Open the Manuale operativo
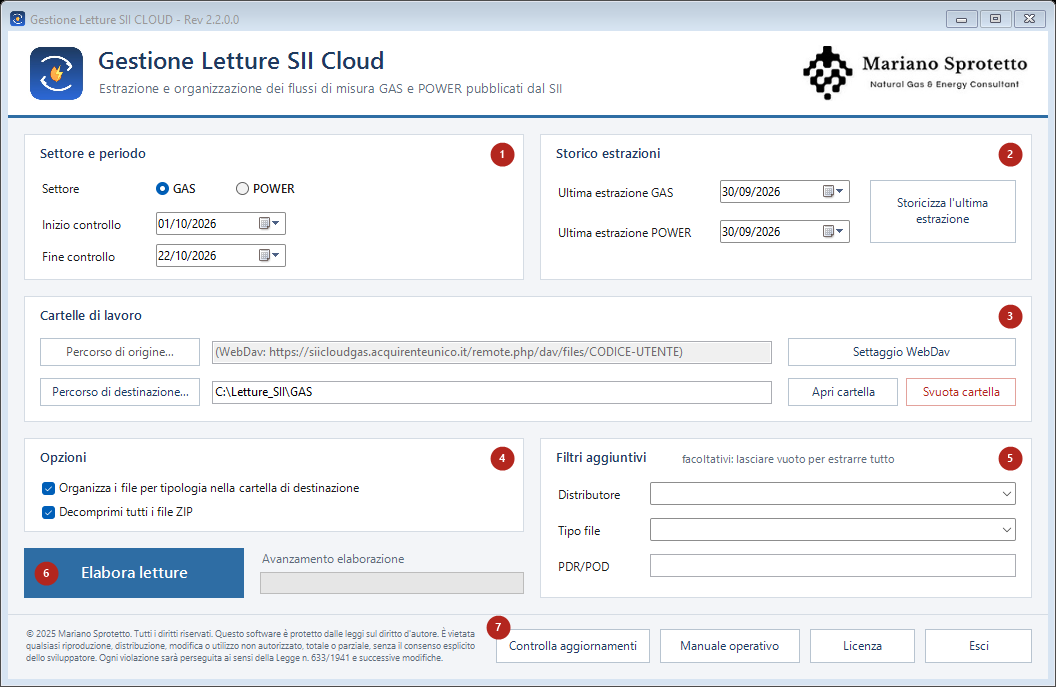 point(730,646)
